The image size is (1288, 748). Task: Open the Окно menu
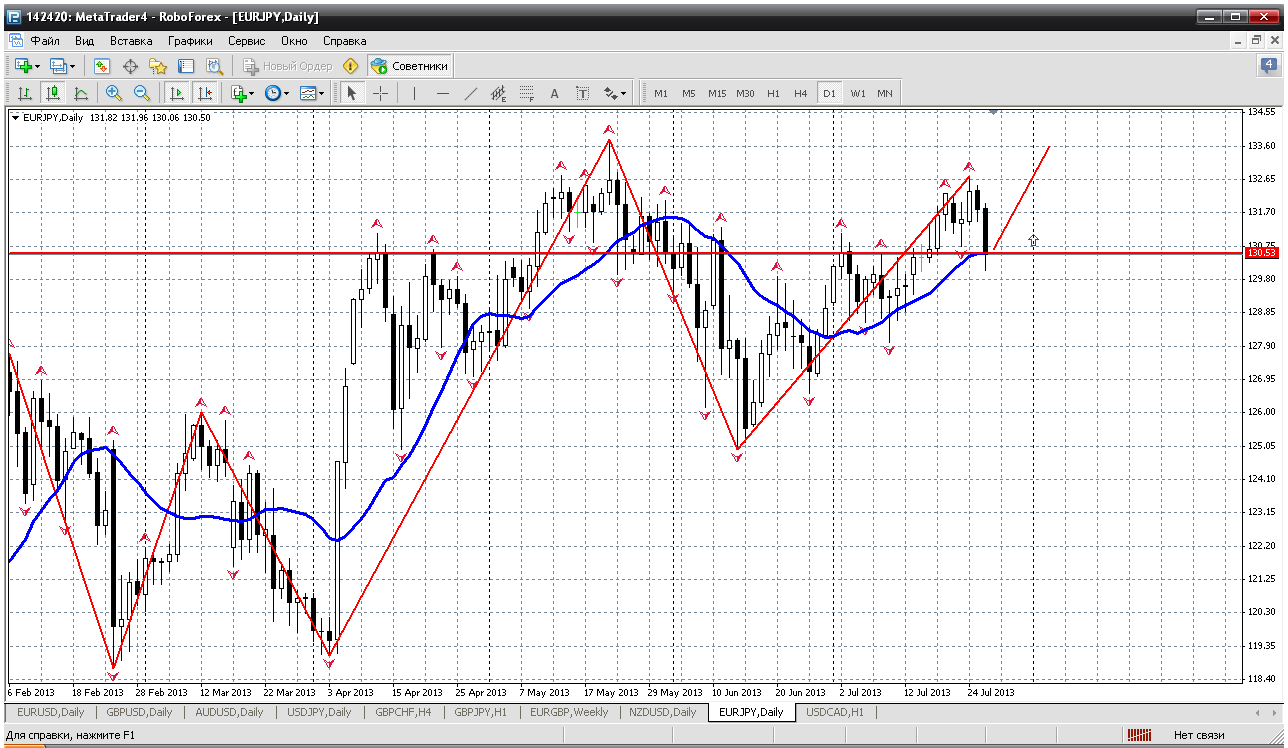[x=294, y=41]
